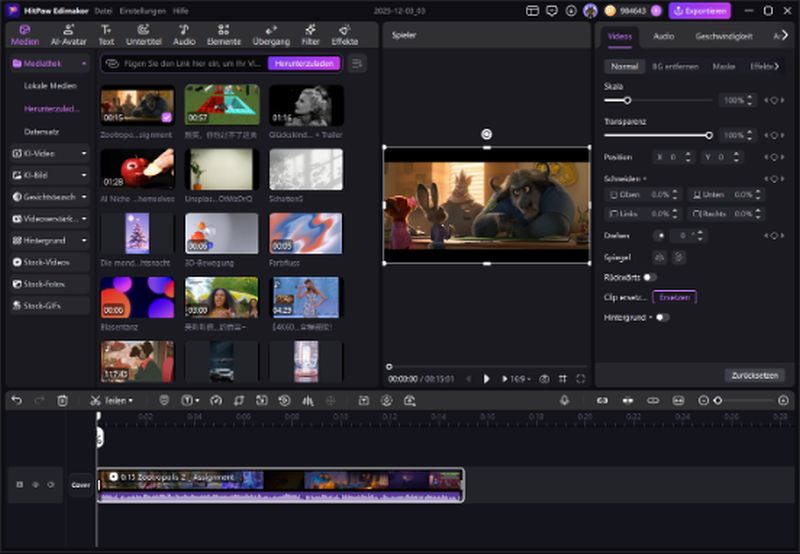This screenshot has width=800, height=554.
Task: Click the microphone voice-over icon
Action: tap(564, 400)
